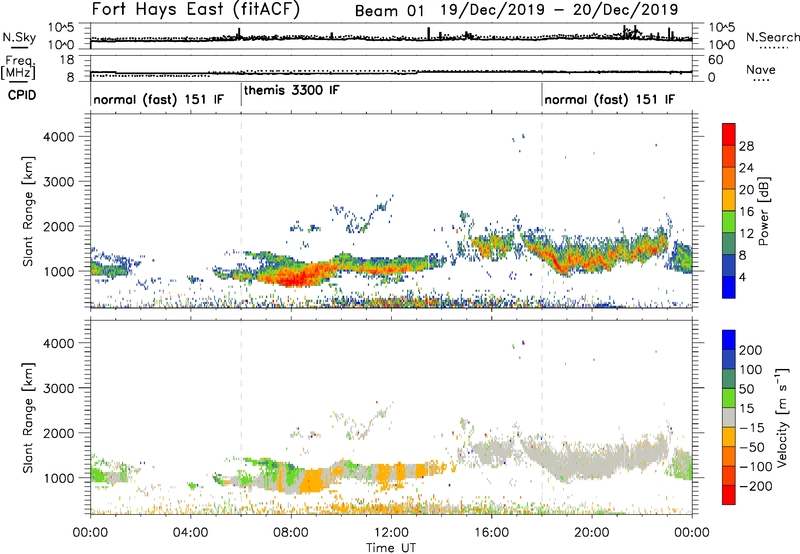
Task: Click the "themis 3300 IF" CPID label
Action: (291, 90)
